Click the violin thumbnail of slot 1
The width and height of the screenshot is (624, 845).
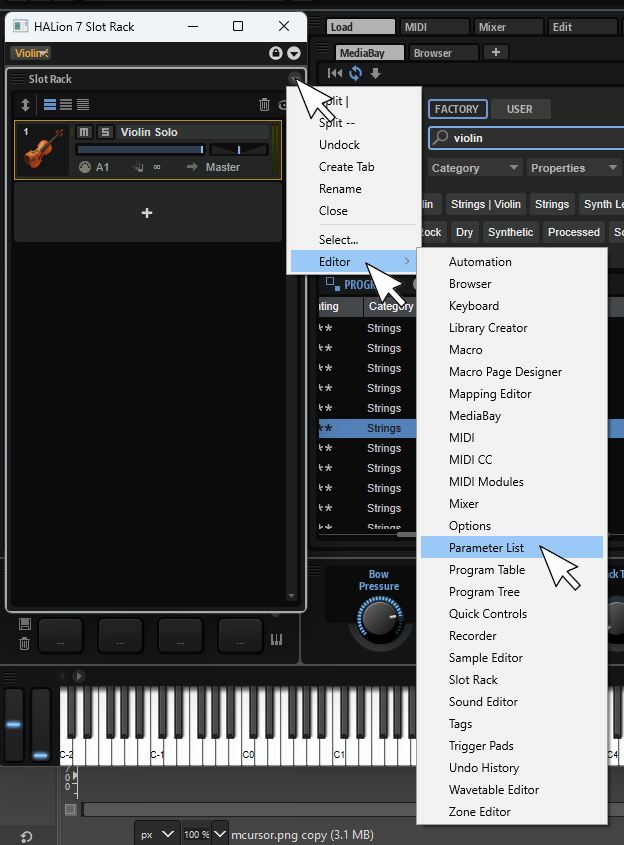pyautogui.click(x=43, y=150)
